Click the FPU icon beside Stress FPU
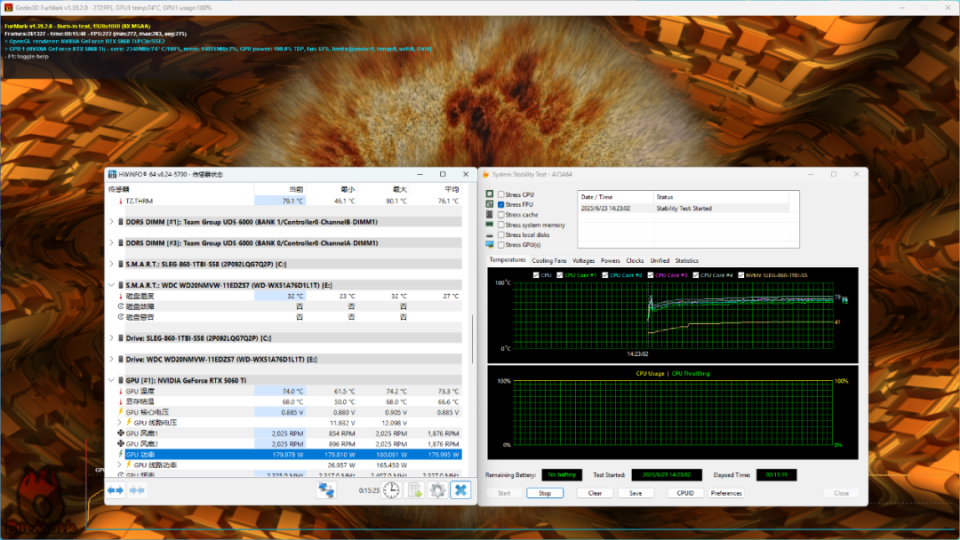The height and width of the screenshot is (540, 960). (489, 204)
